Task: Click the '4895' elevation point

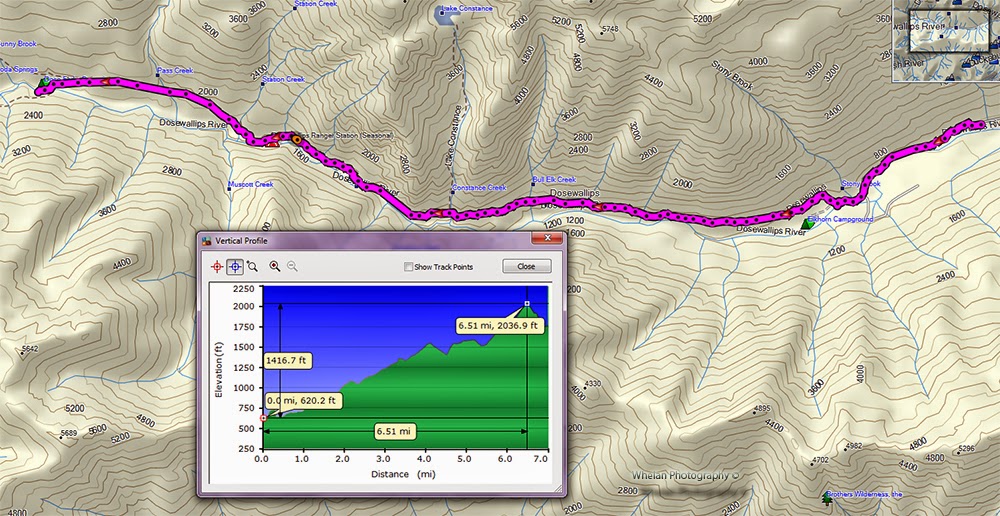Action: (761, 409)
